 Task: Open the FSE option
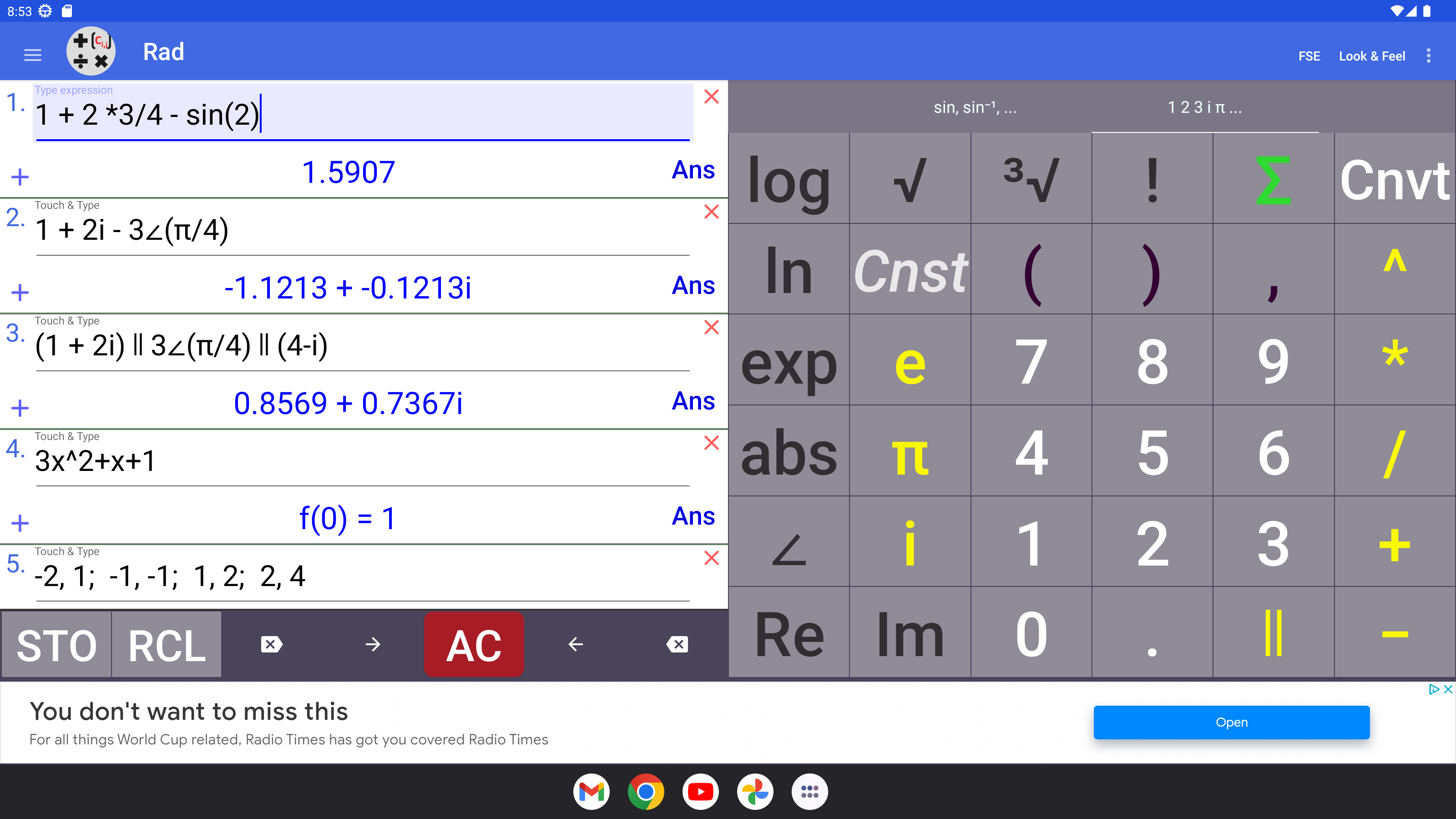1309,56
